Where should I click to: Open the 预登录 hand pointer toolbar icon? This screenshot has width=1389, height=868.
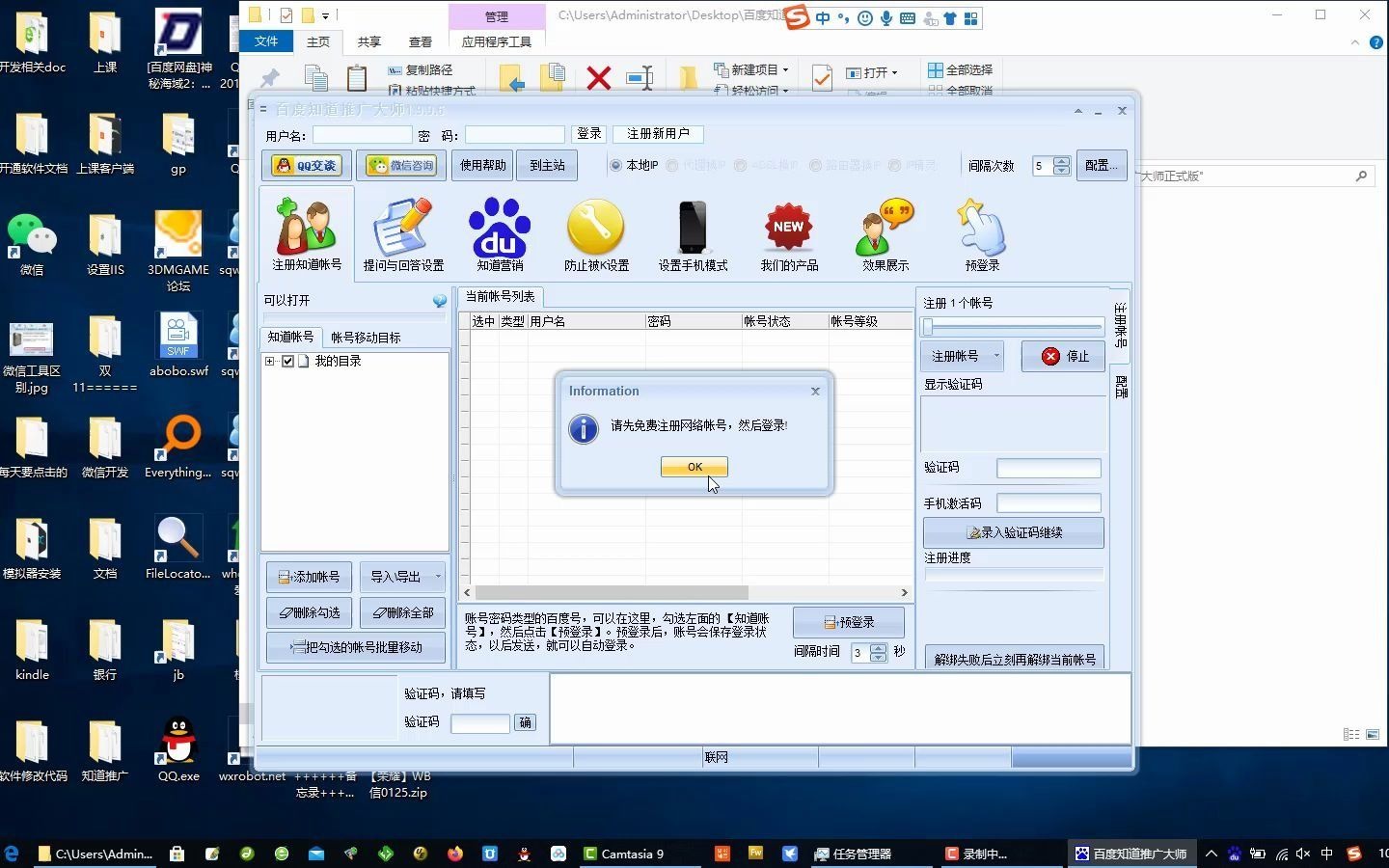pyautogui.click(x=982, y=235)
